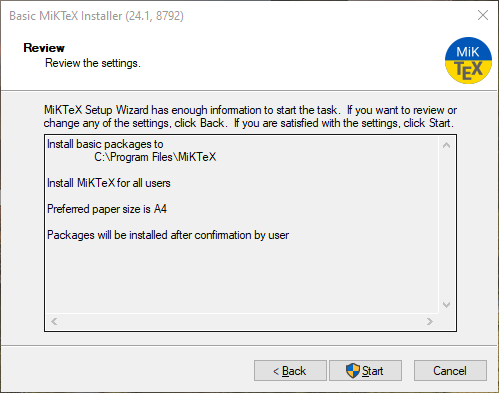Click the installer title bar text

click(x=96, y=16)
